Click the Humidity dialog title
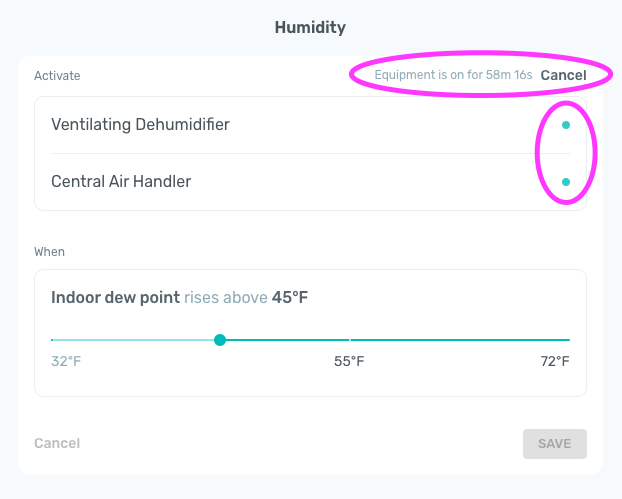 coord(310,27)
